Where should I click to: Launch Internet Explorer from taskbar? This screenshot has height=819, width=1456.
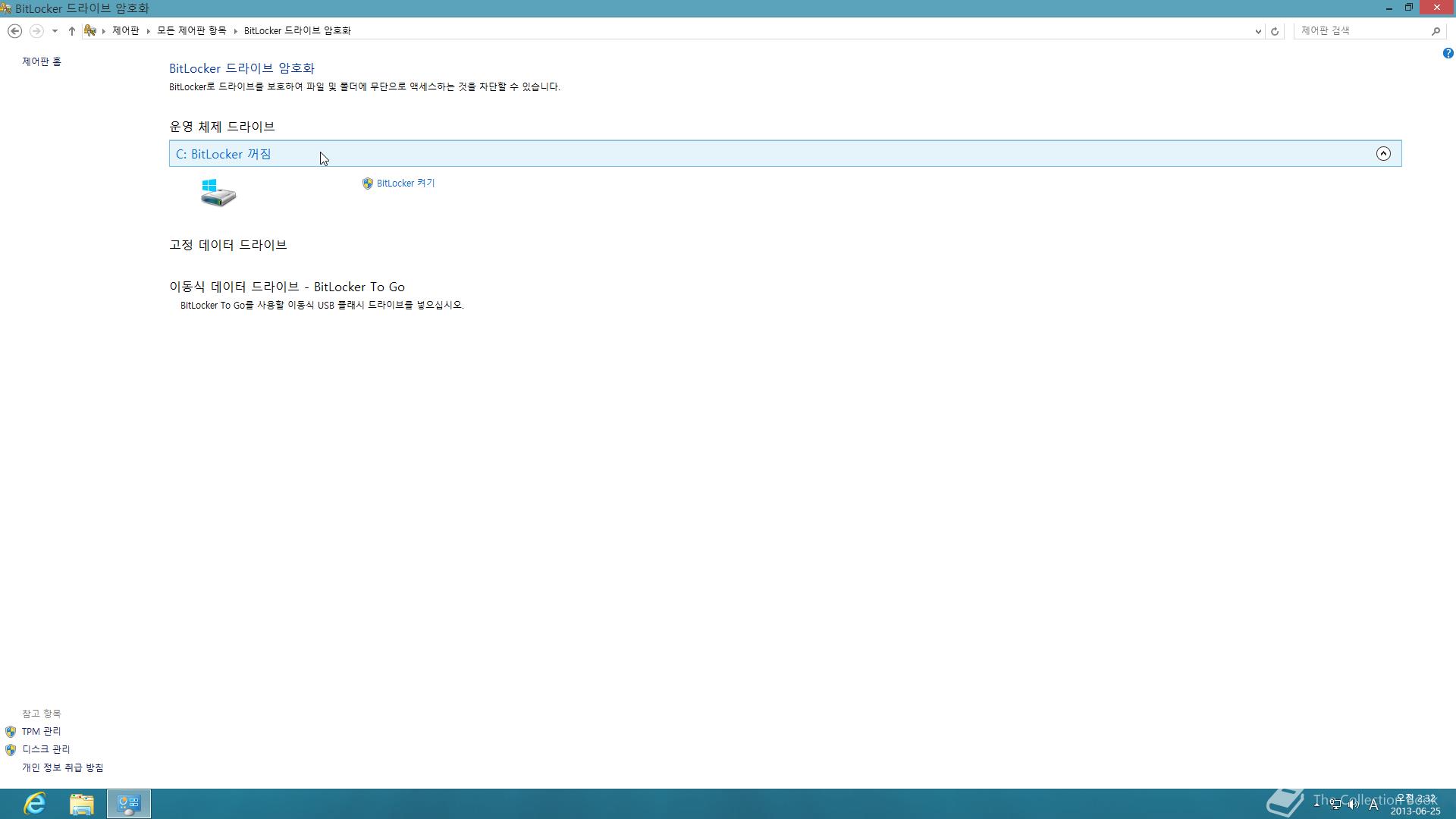coord(35,804)
